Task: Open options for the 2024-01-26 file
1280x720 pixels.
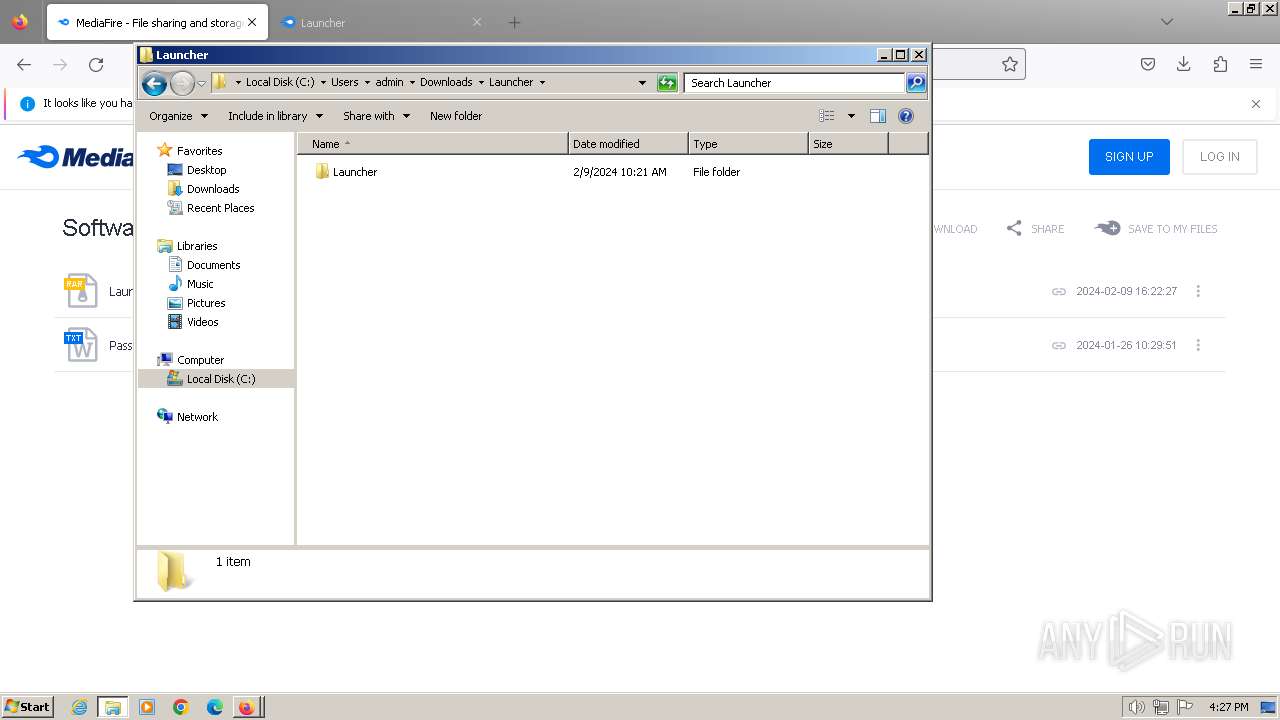Action: pos(1198,345)
